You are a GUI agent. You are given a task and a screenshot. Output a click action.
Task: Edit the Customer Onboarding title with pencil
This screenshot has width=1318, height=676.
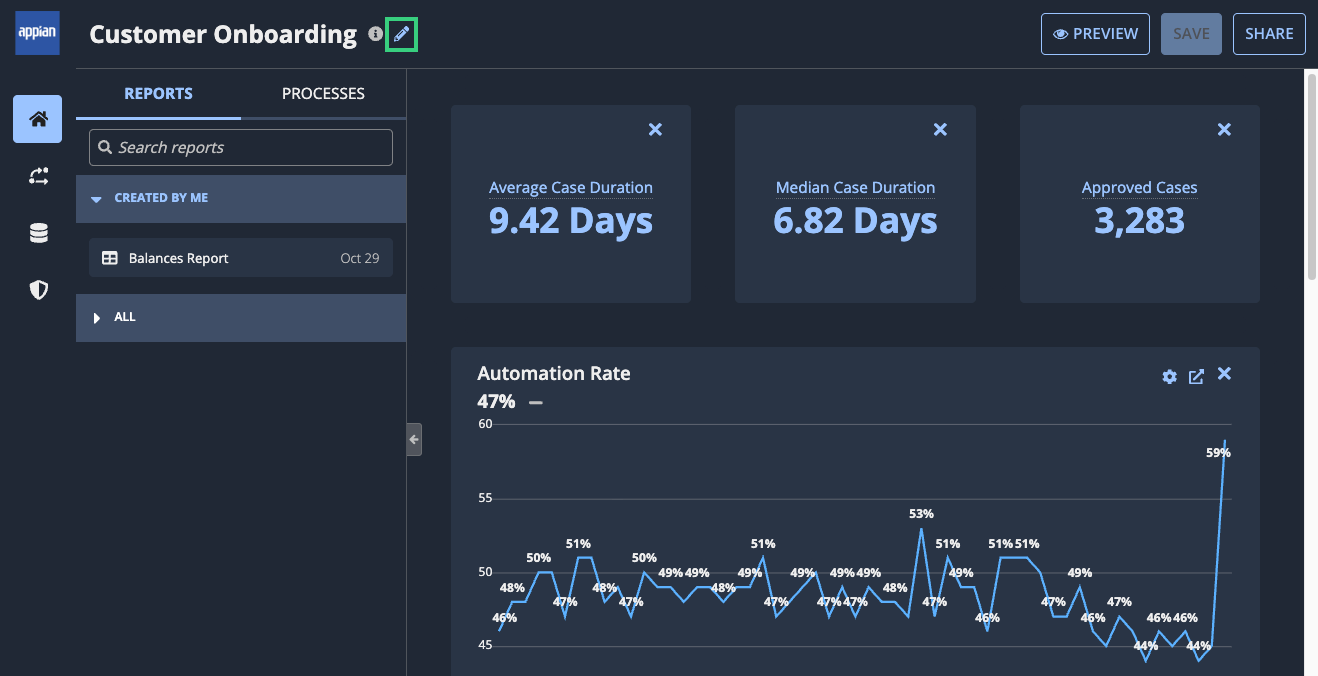coord(401,35)
